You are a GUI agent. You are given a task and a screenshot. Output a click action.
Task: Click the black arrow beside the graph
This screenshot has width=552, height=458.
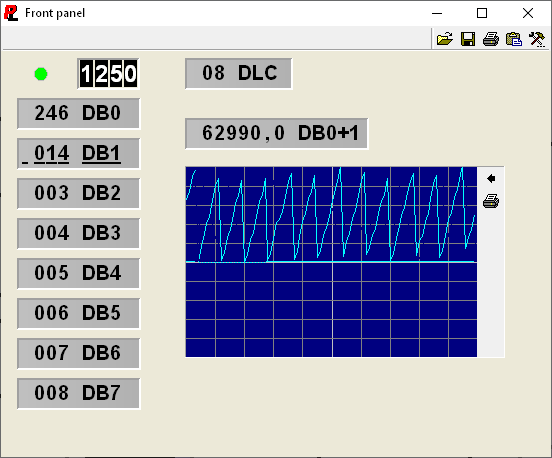coord(491,178)
